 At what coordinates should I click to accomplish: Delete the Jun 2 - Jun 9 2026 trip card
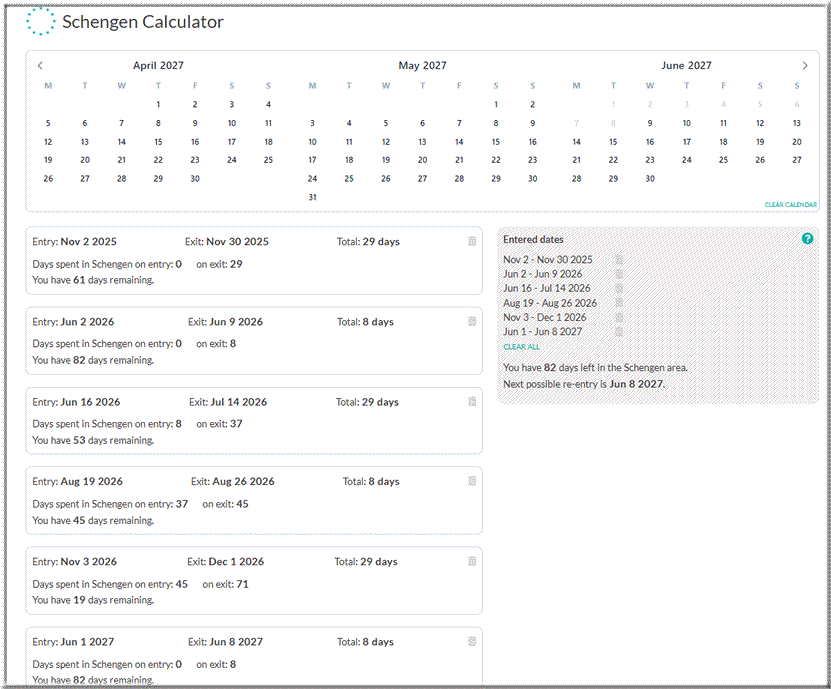point(472,322)
